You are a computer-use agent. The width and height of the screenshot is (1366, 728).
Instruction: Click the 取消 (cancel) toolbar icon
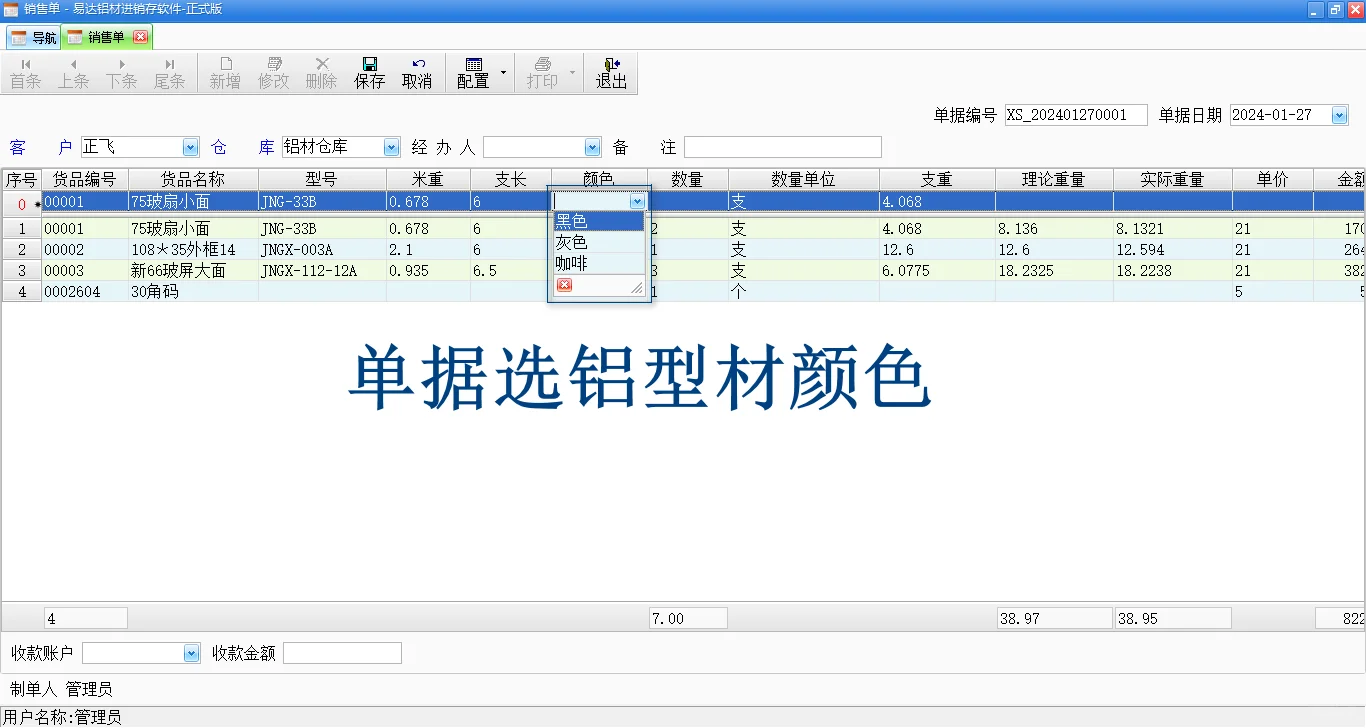click(x=417, y=72)
